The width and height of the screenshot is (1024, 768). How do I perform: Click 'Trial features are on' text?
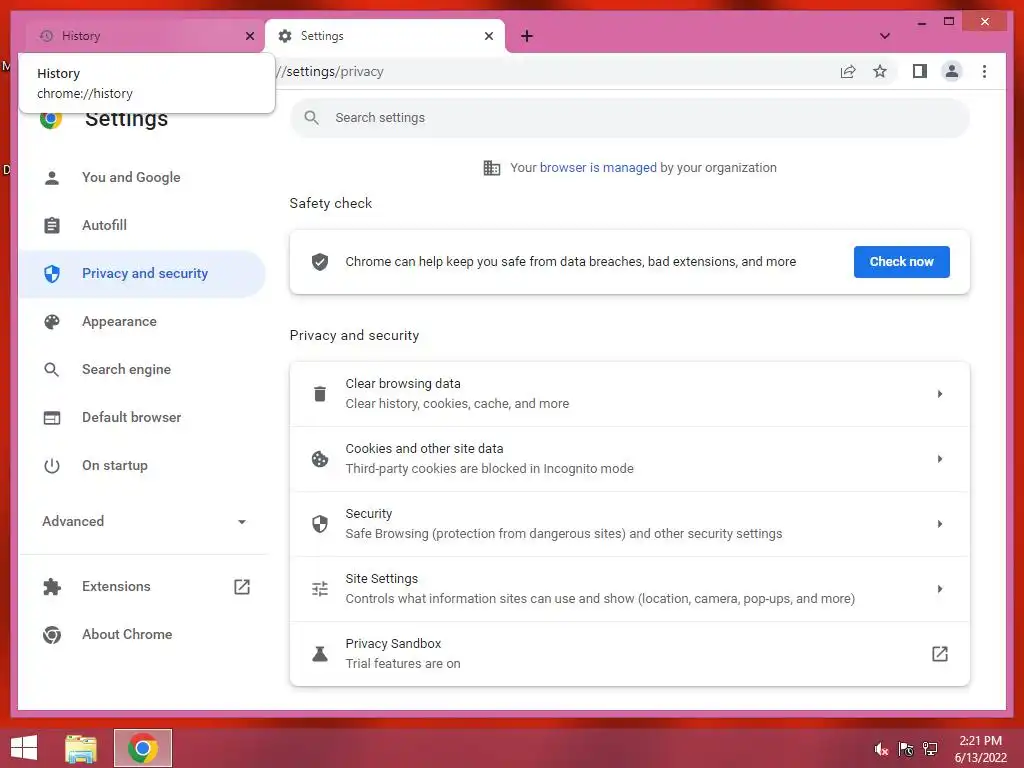pos(403,664)
